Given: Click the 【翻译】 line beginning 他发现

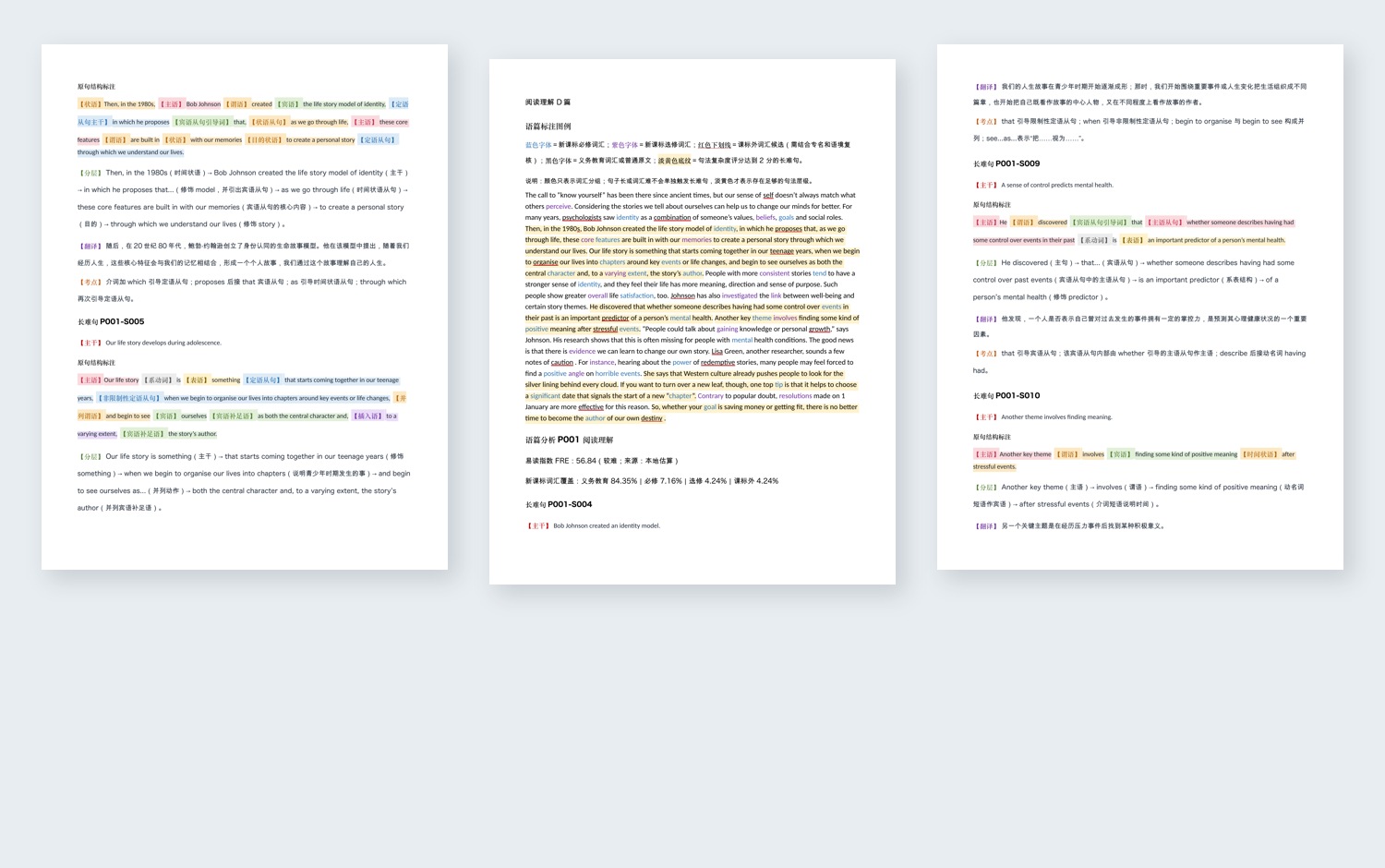Looking at the screenshot, I should click(x=1139, y=326).
